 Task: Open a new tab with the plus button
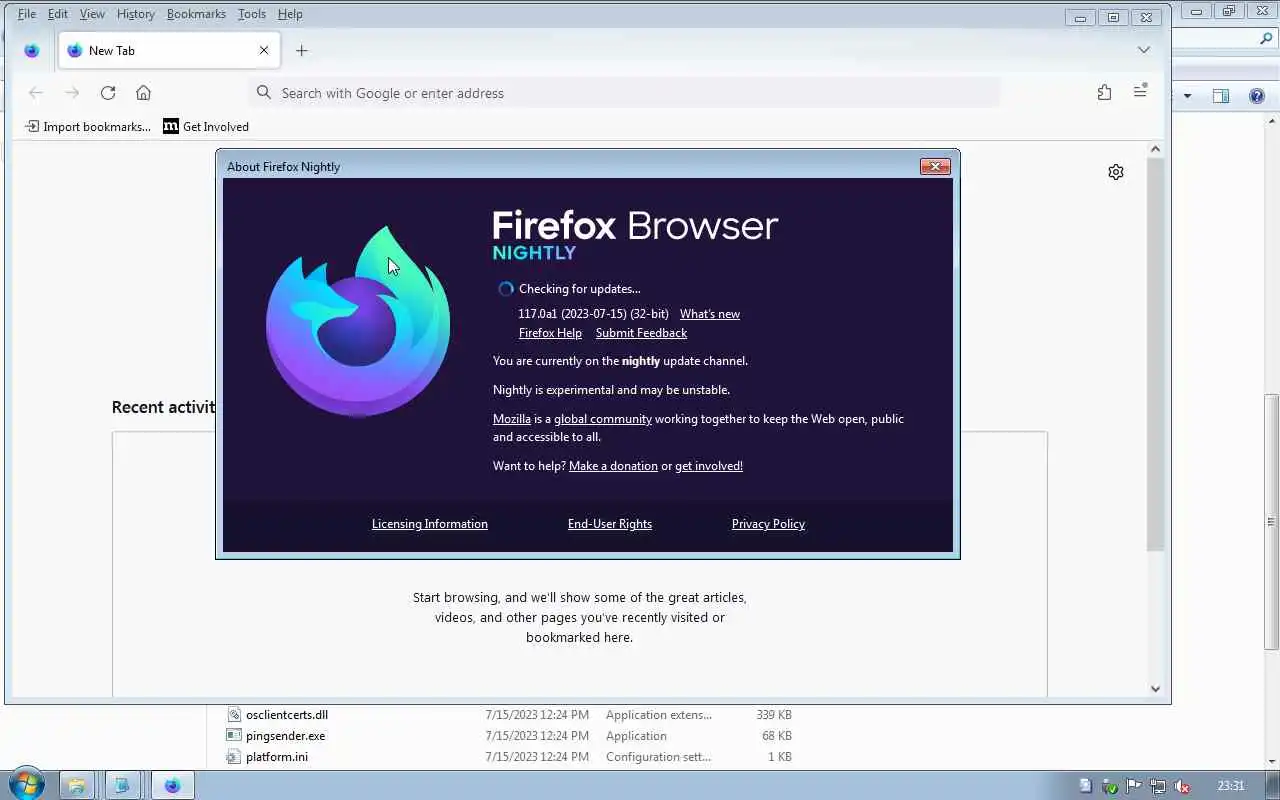(x=301, y=50)
